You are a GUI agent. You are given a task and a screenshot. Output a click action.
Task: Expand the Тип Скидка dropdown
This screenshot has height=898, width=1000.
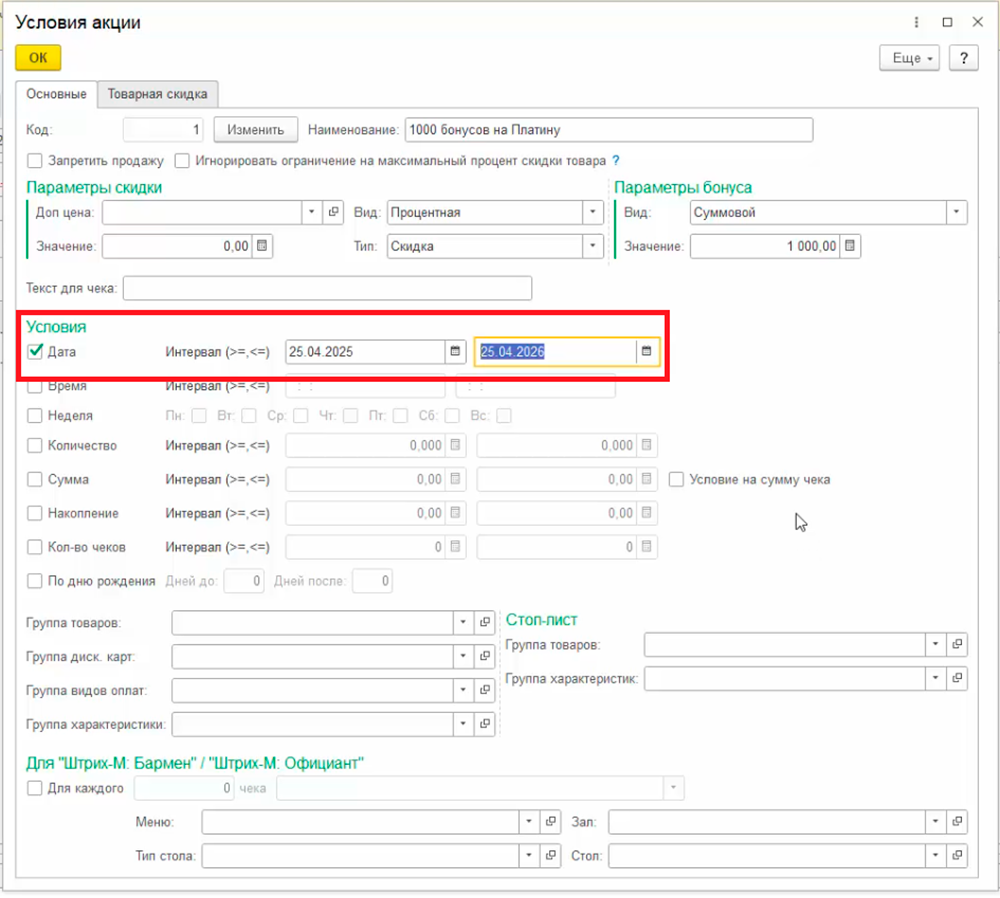593,246
